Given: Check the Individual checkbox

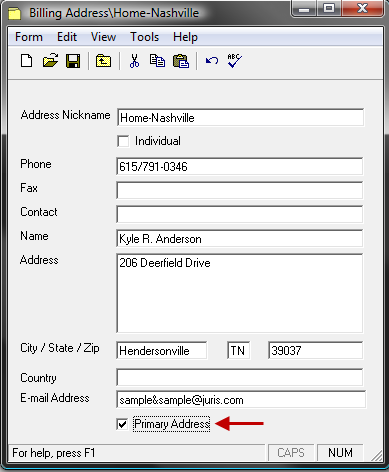Looking at the screenshot, I should pyautogui.click(x=123, y=141).
